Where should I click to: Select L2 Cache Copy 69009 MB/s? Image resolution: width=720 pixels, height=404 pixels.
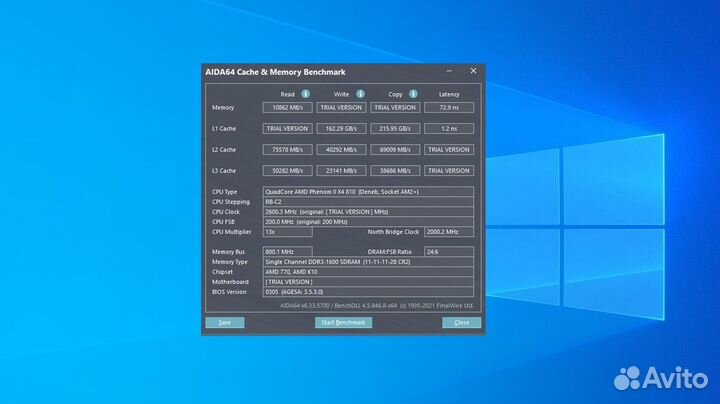[x=395, y=150]
